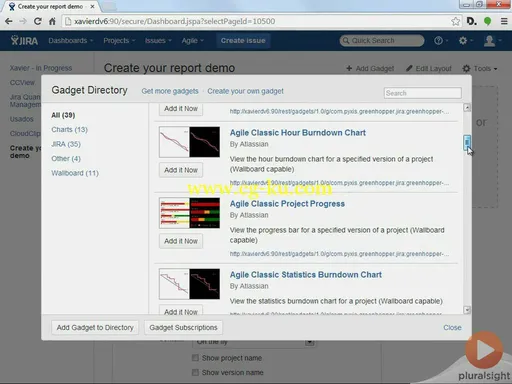Open the browser home page icon
This screenshot has height=384, width=512.
click(x=52, y=21)
